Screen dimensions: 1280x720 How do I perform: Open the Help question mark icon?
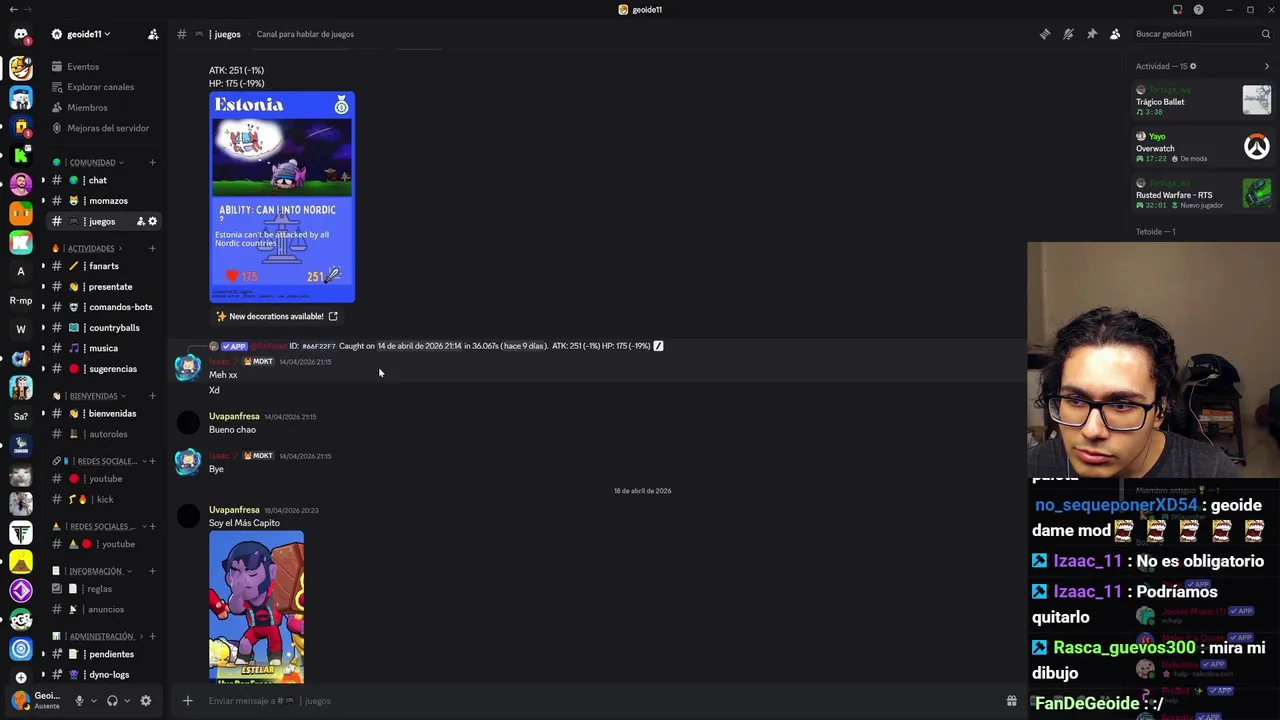(x=1198, y=10)
